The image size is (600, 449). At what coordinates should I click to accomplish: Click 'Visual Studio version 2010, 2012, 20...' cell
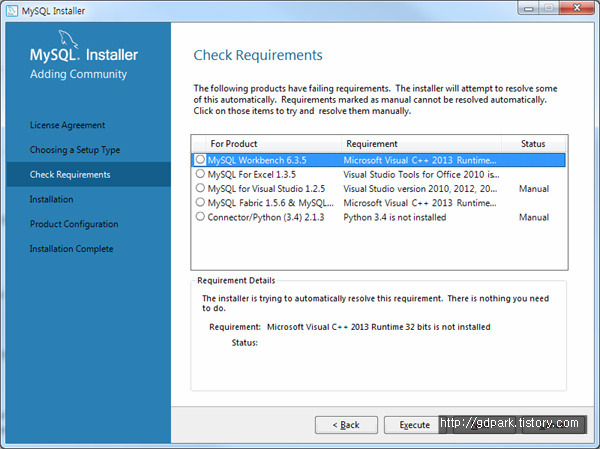[420, 189]
